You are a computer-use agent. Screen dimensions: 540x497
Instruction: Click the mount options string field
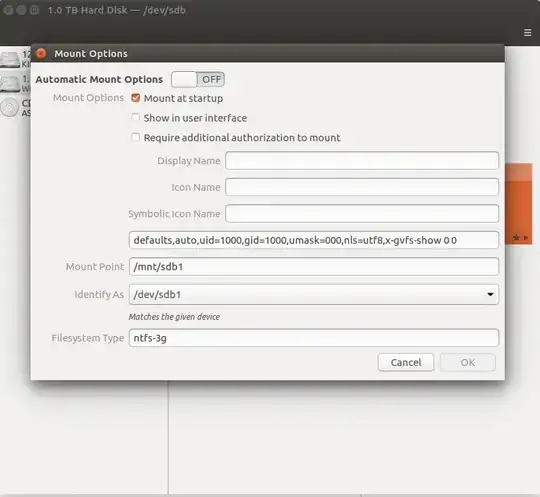coord(314,240)
